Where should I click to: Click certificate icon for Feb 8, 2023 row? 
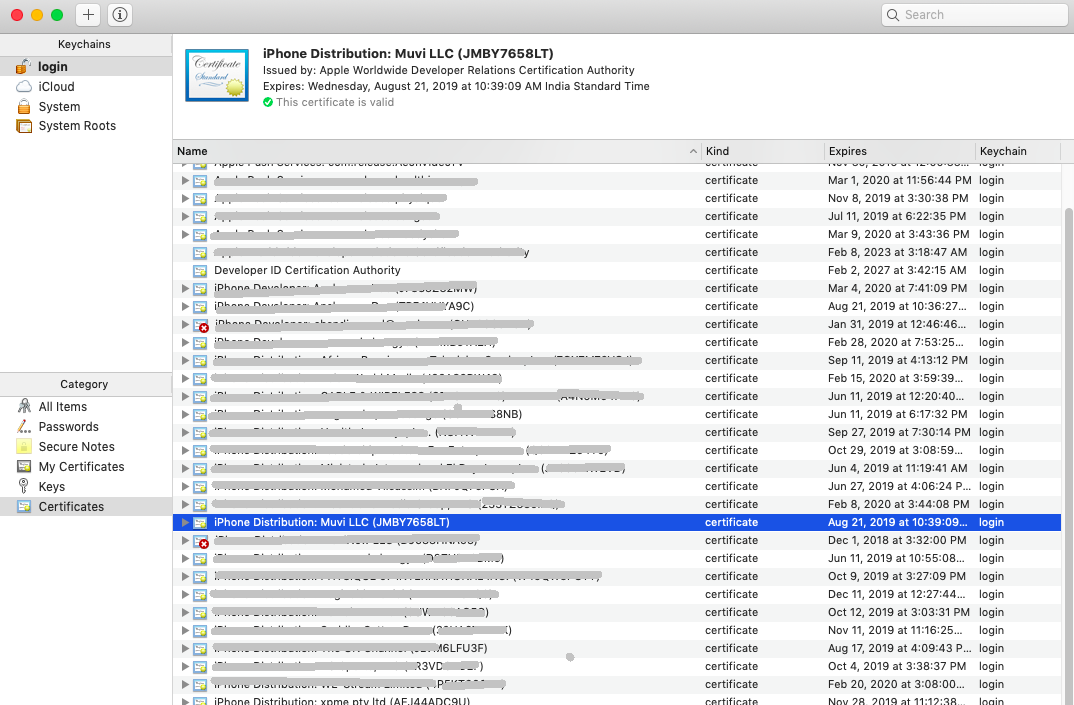200,253
